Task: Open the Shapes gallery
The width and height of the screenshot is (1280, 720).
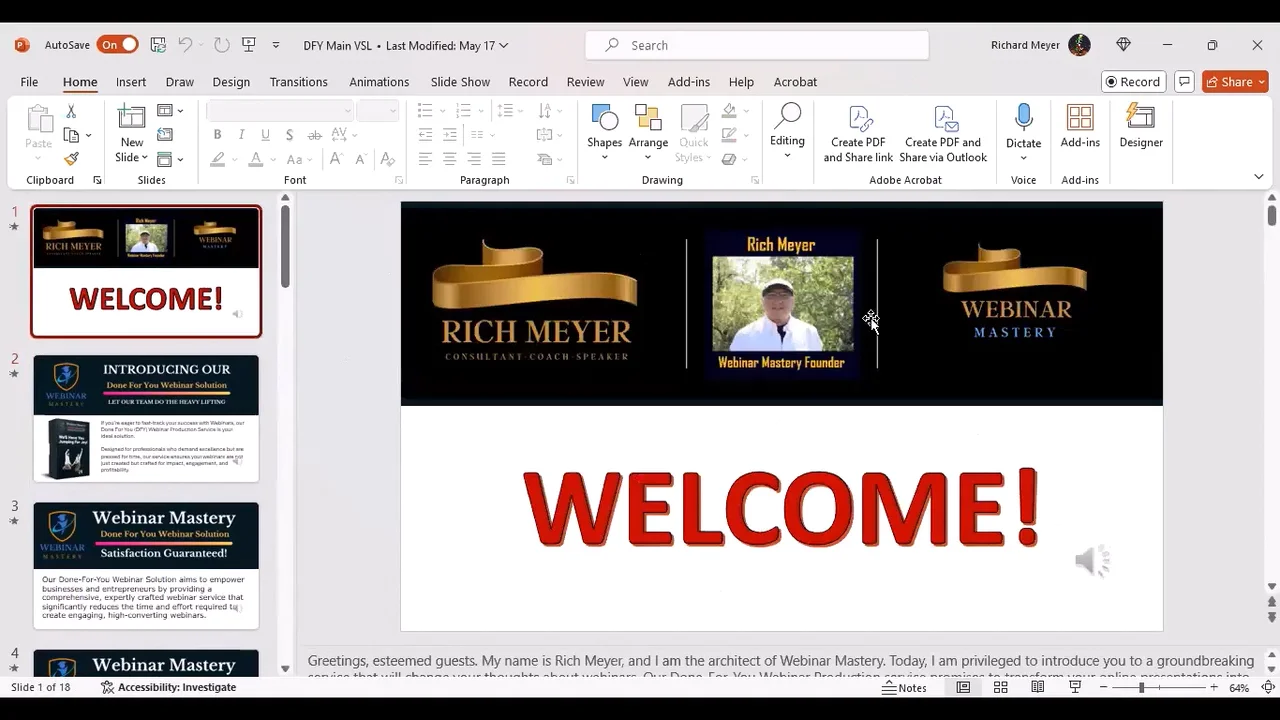Action: (604, 133)
